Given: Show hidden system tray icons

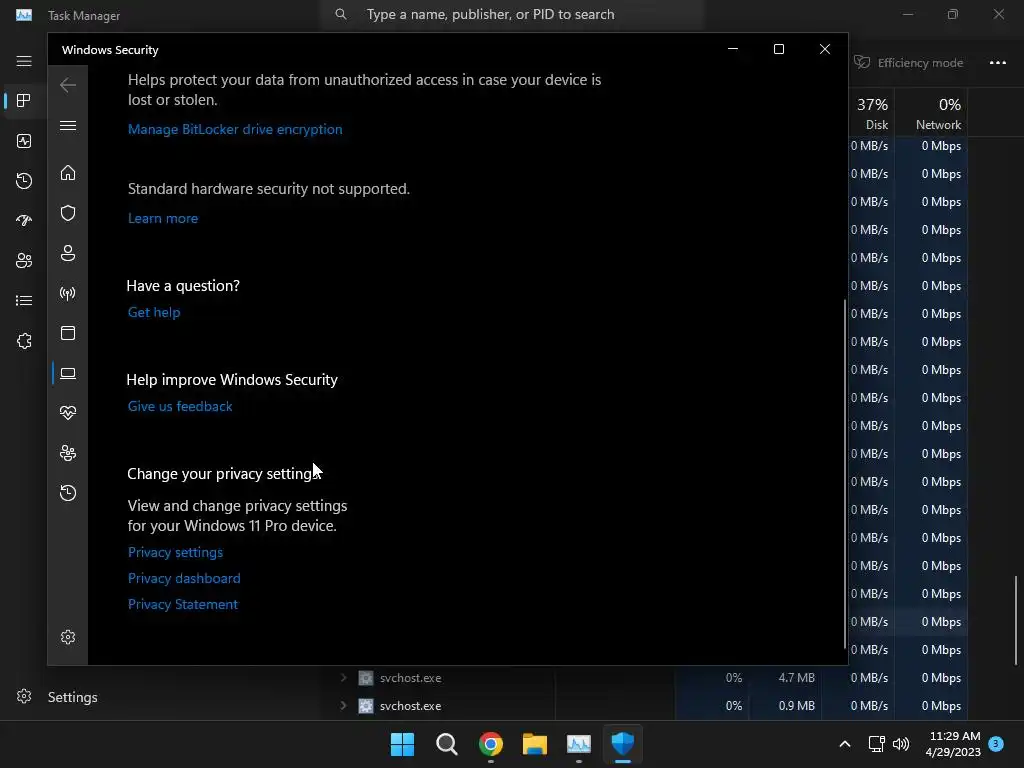Looking at the screenshot, I should (844, 744).
